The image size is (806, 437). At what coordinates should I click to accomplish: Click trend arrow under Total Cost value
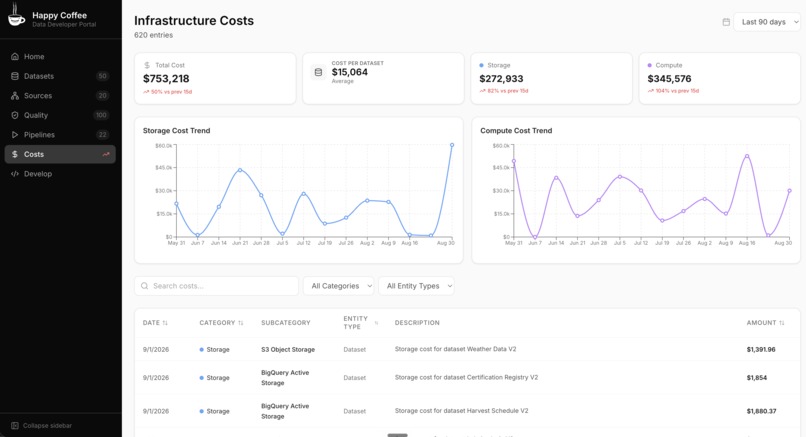(146, 92)
